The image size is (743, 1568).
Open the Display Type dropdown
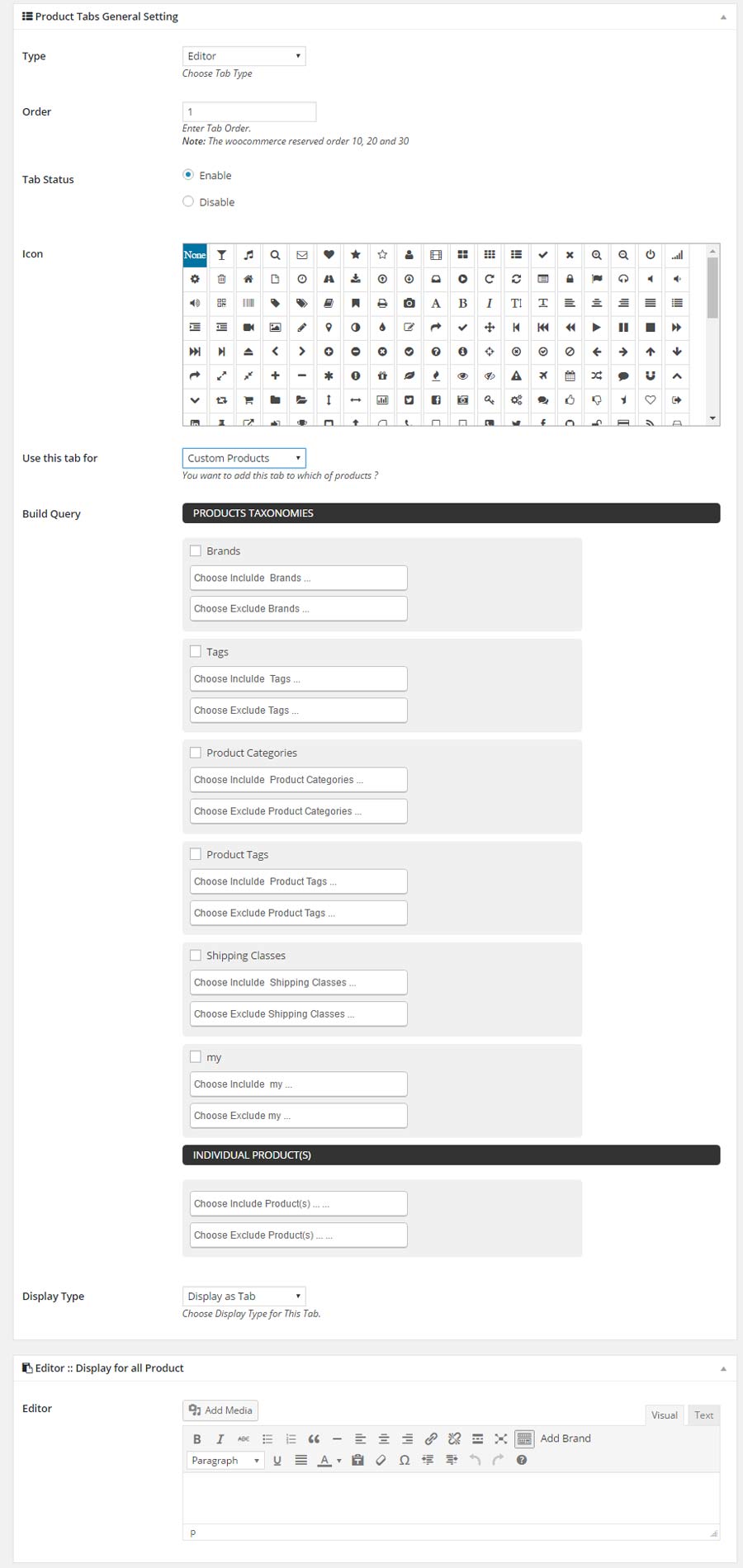click(244, 1296)
